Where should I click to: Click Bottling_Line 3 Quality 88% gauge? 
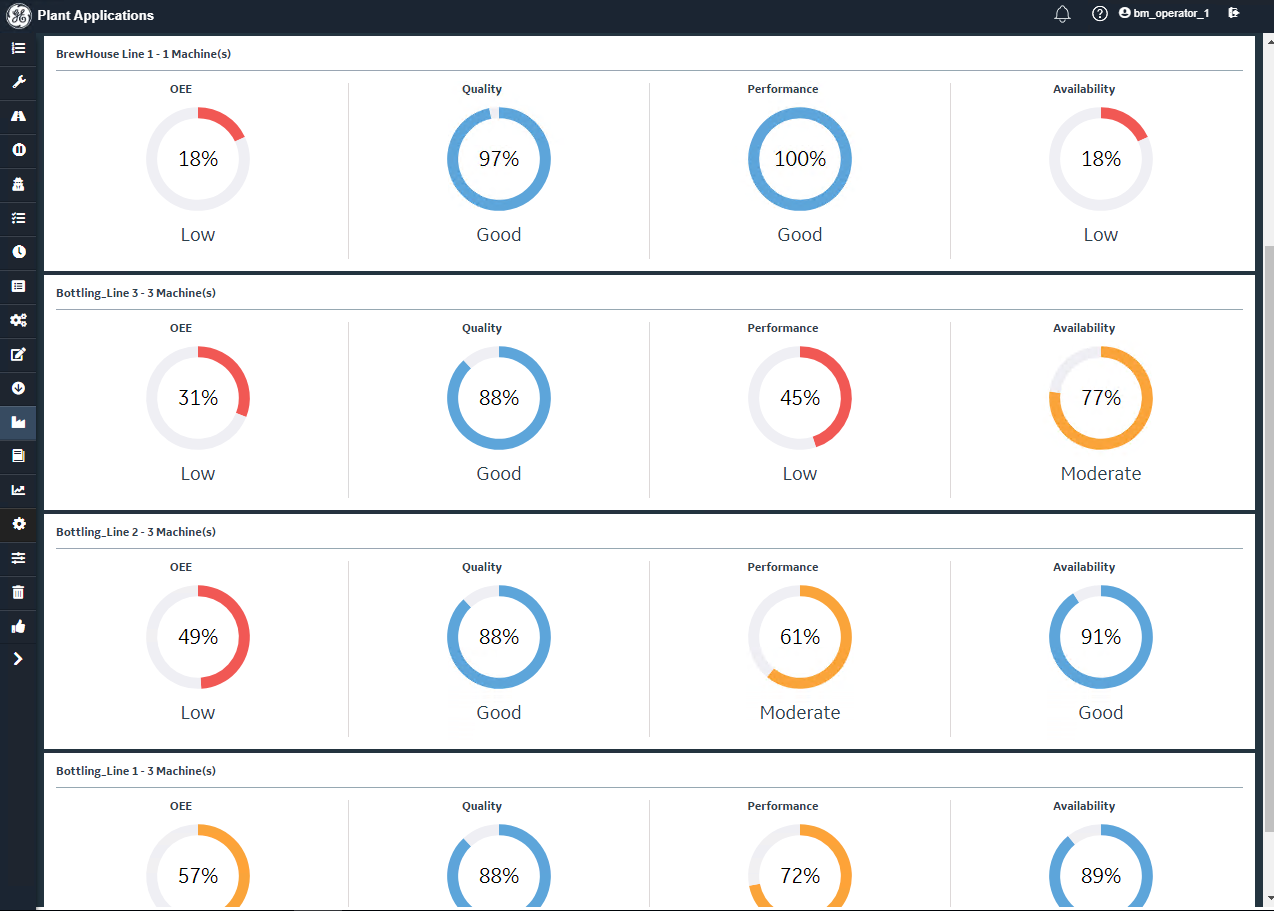click(x=499, y=398)
